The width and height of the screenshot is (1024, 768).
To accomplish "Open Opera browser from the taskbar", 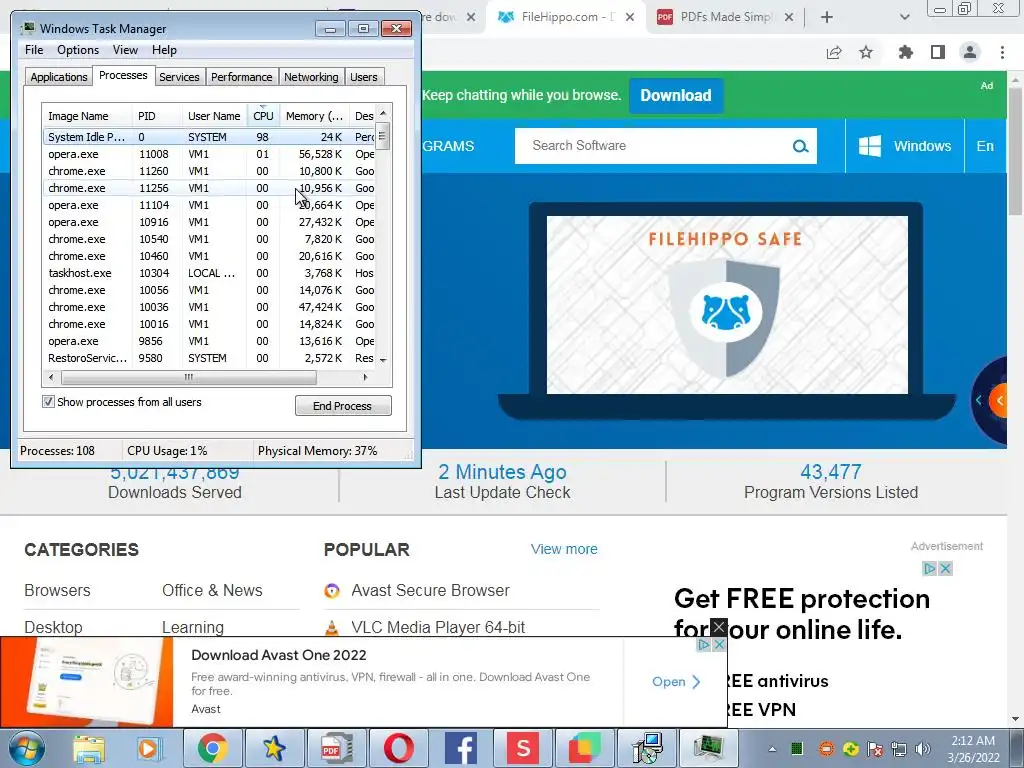I will pyautogui.click(x=398, y=748).
